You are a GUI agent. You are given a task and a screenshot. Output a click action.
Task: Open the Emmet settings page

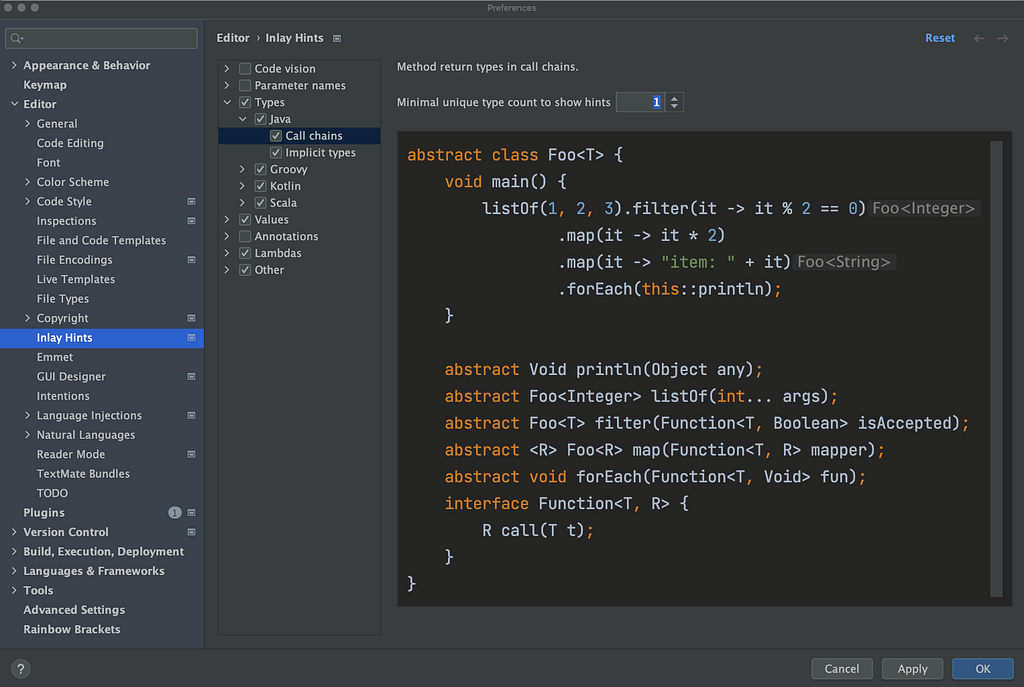coord(55,357)
